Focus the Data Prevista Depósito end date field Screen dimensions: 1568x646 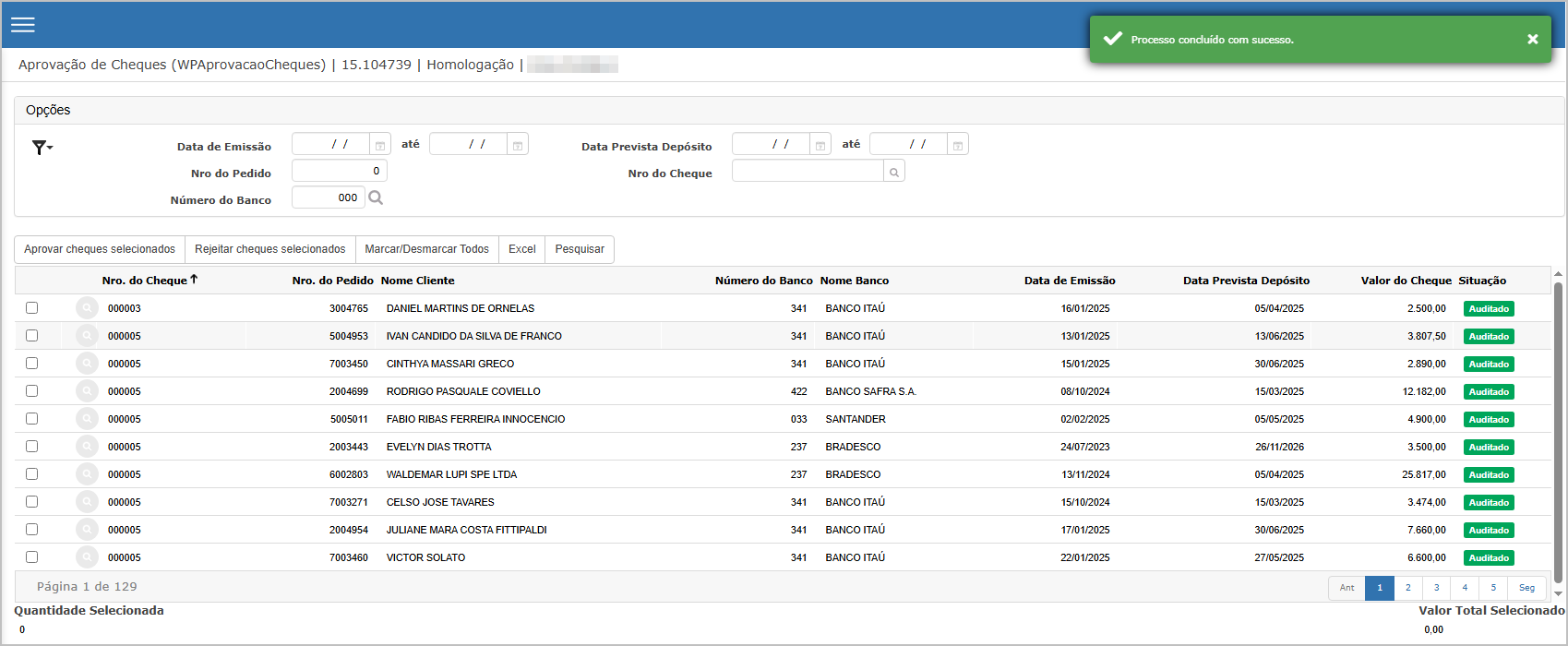coord(909,145)
